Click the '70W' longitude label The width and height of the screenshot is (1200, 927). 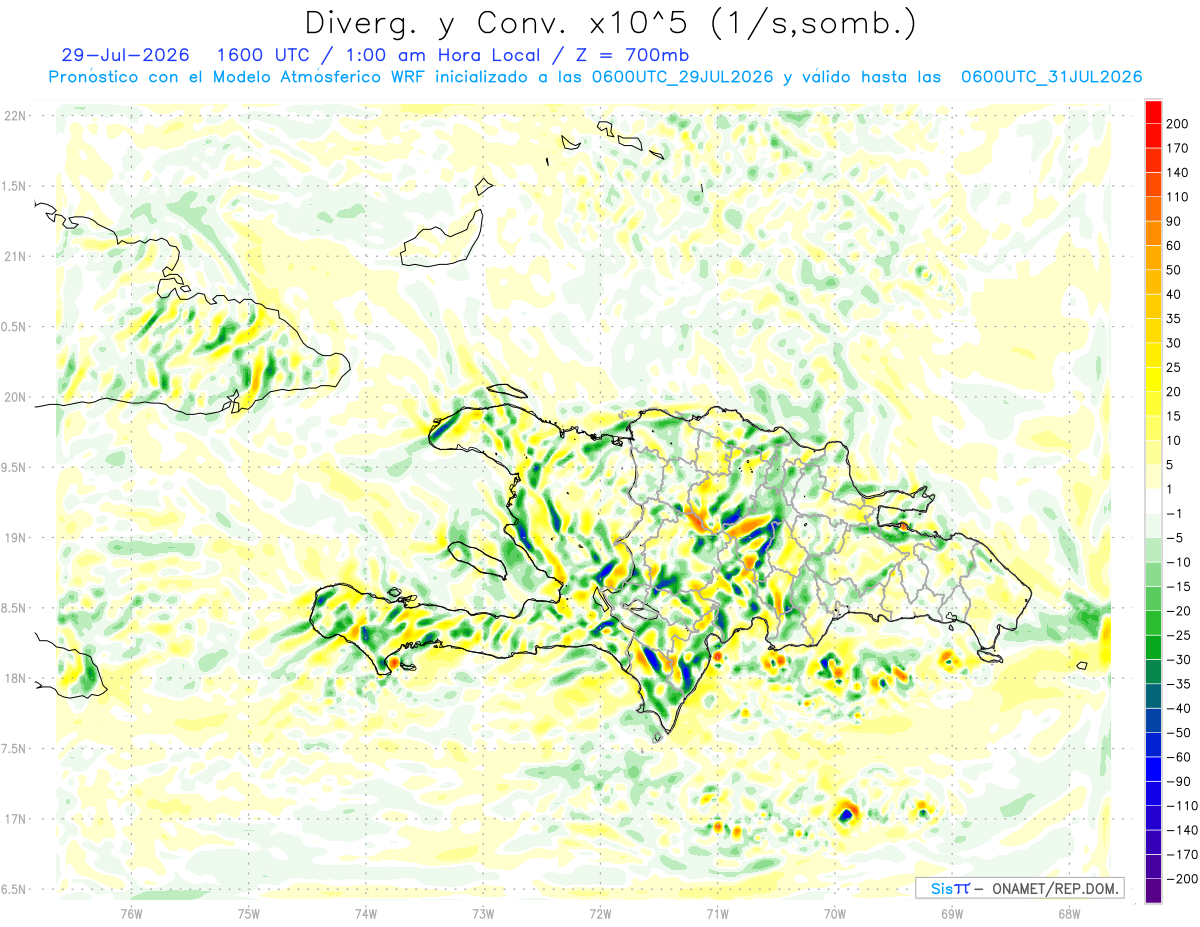point(835,912)
